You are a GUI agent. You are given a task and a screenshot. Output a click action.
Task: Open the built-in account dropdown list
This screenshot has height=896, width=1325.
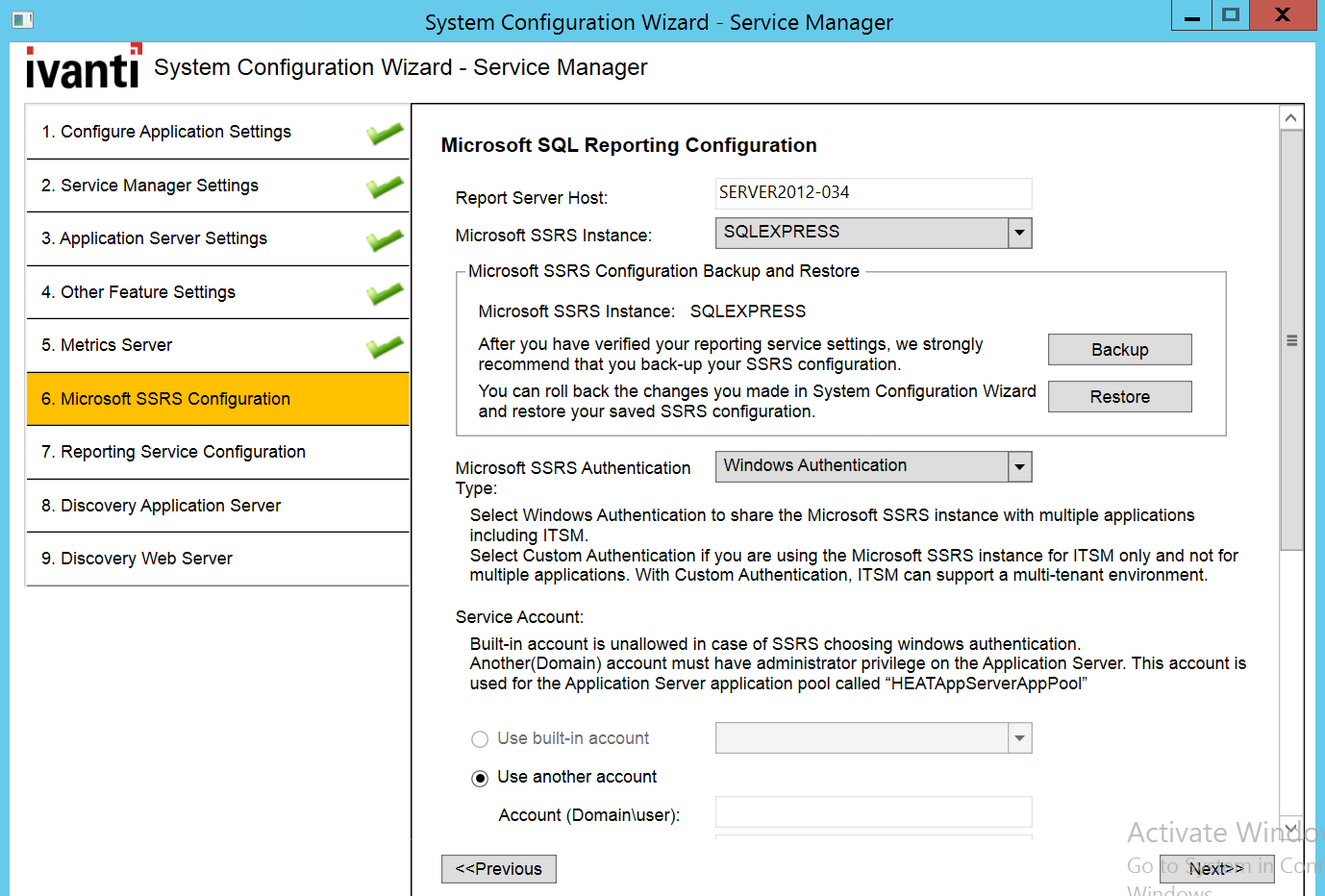[1019, 738]
